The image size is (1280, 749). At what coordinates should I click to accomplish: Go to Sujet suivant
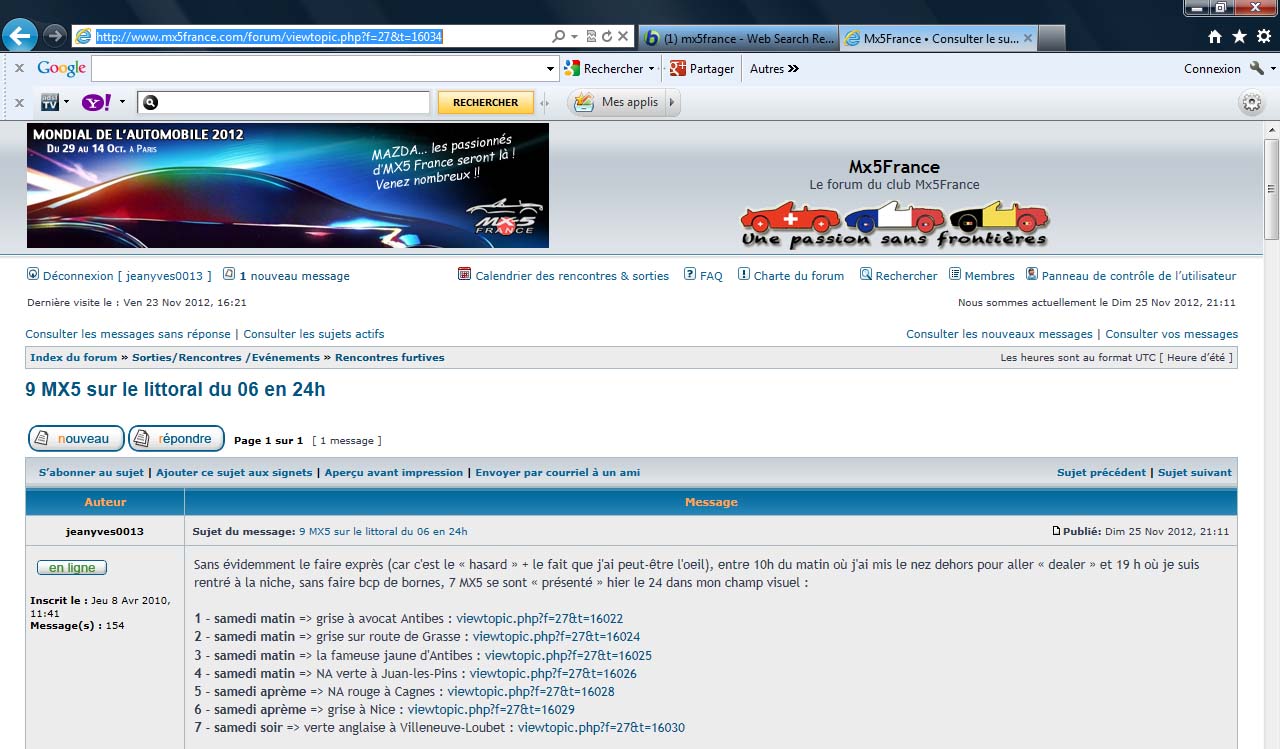(x=1195, y=472)
